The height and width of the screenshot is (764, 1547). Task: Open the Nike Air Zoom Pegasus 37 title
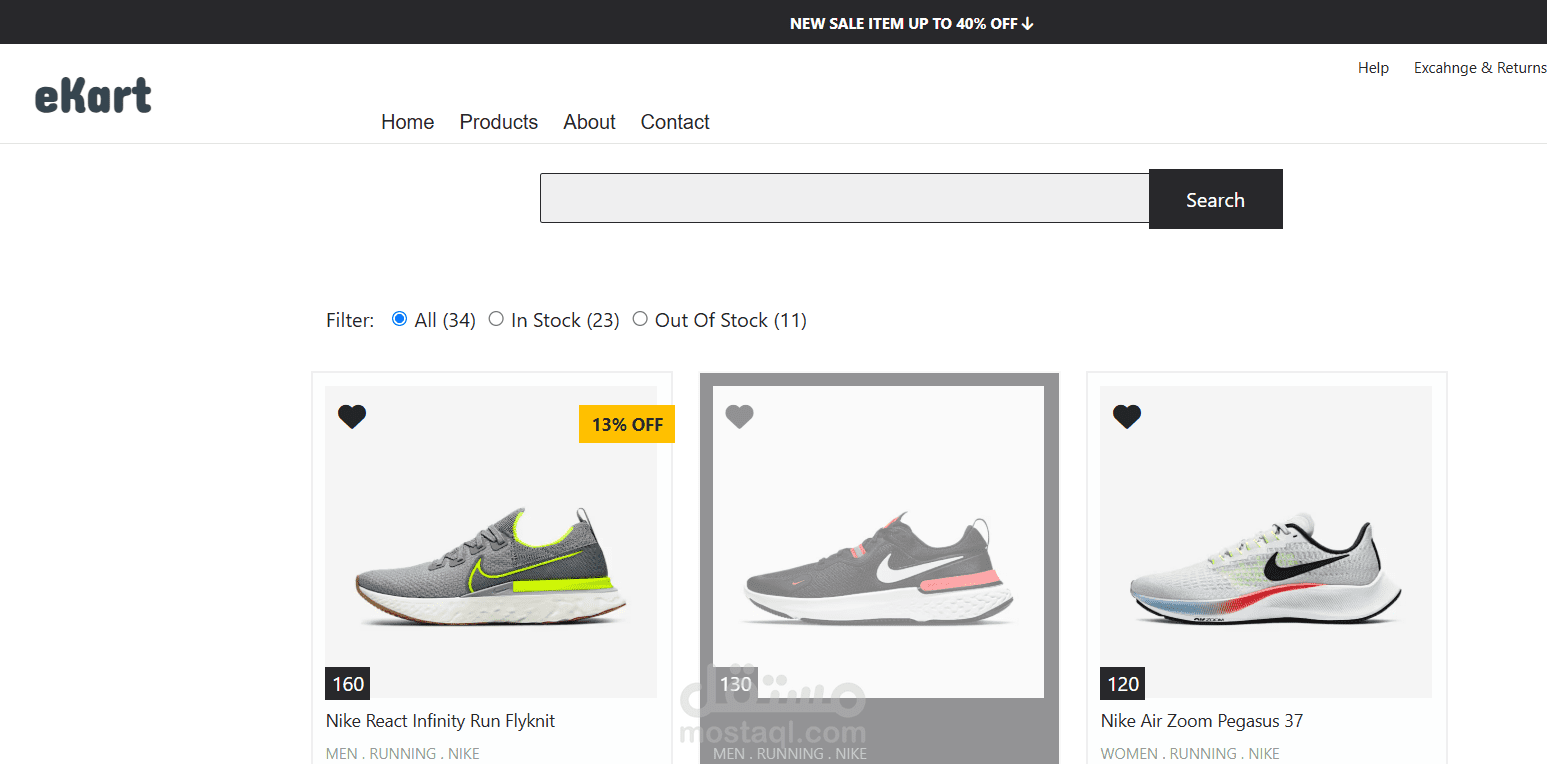pos(1201,721)
